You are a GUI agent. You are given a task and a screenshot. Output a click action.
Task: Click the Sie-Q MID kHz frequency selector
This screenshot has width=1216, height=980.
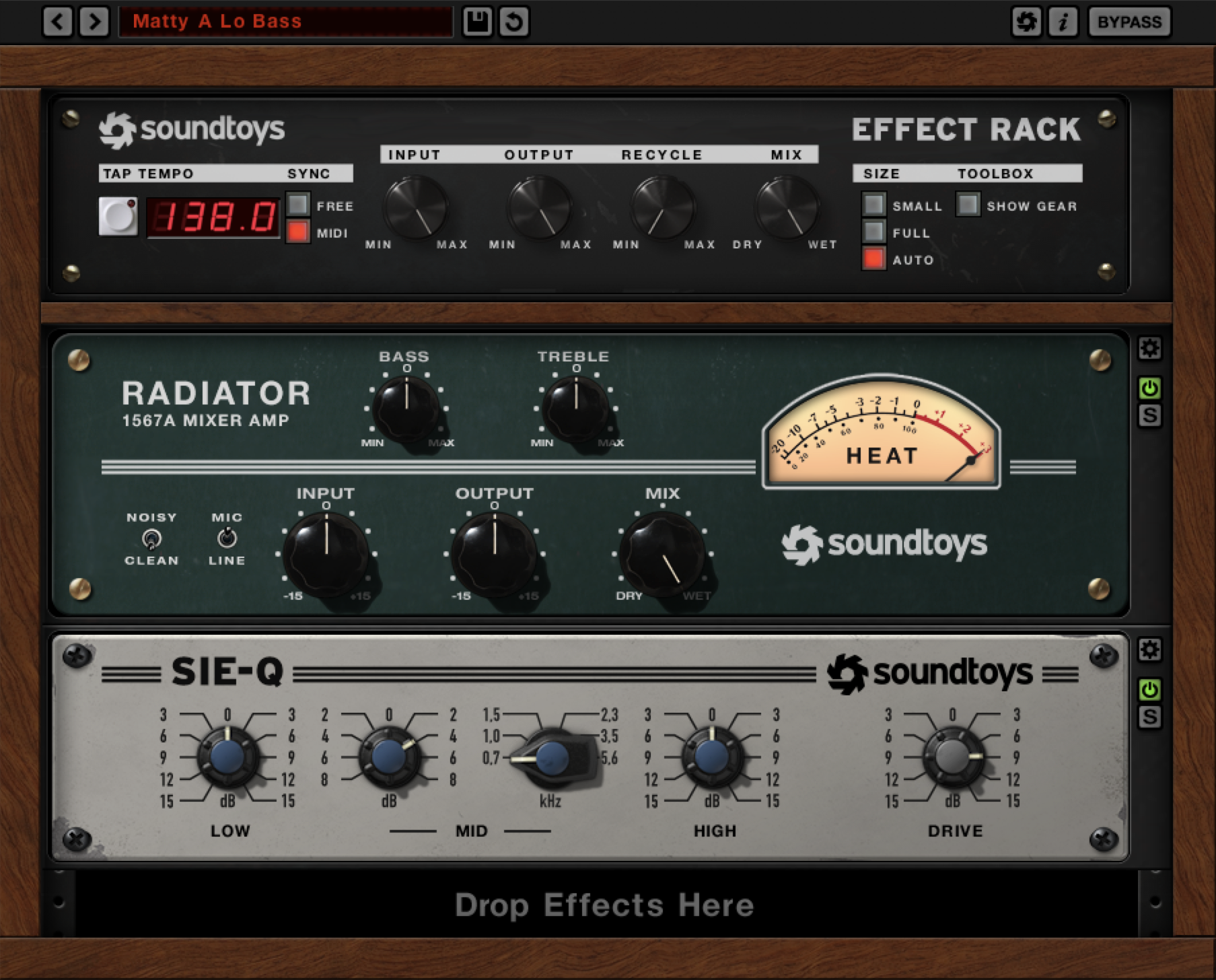pyautogui.click(x=553, y=758)
